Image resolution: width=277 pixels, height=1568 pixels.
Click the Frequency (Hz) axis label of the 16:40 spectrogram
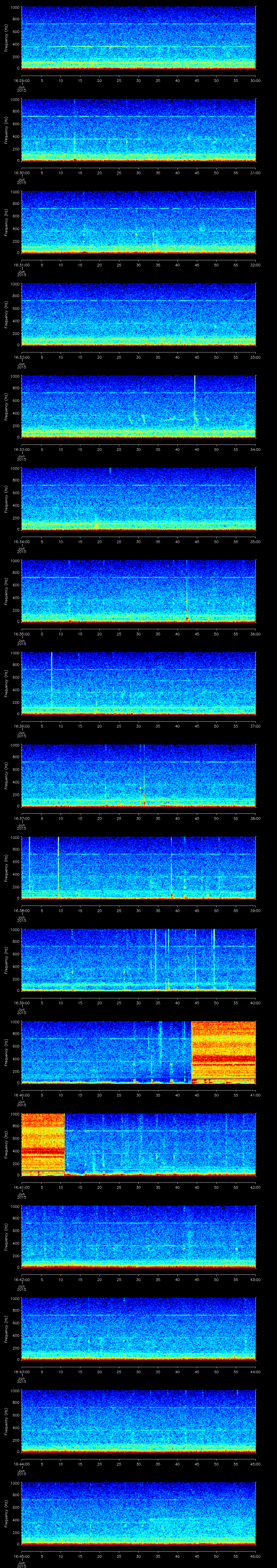tap(7, 1052)
